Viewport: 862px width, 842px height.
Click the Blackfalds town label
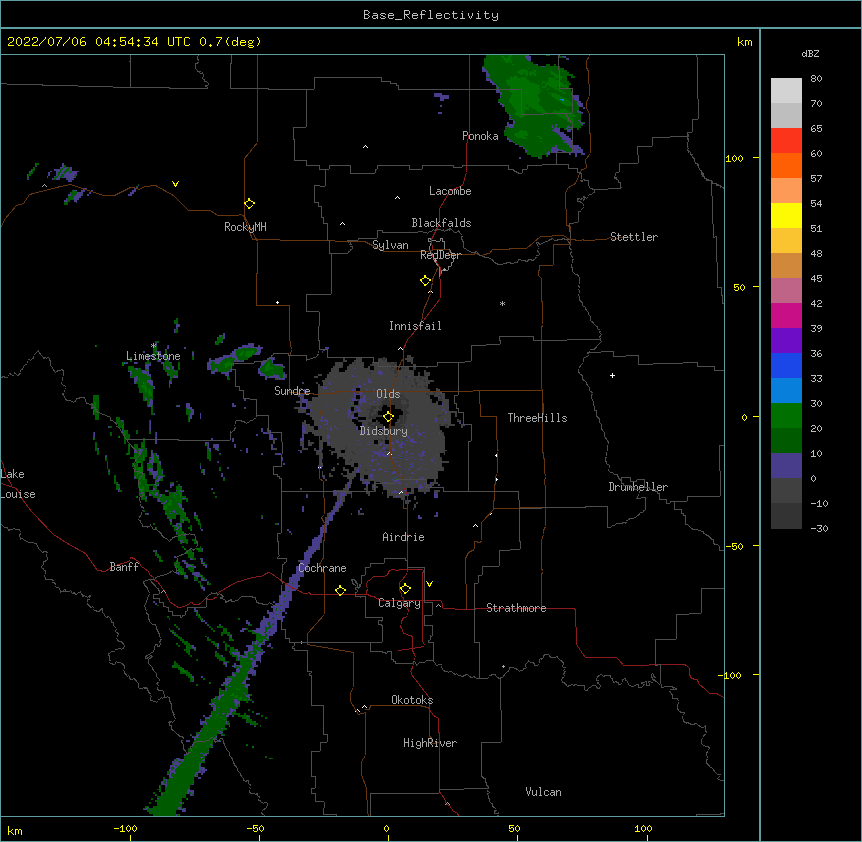441,223
